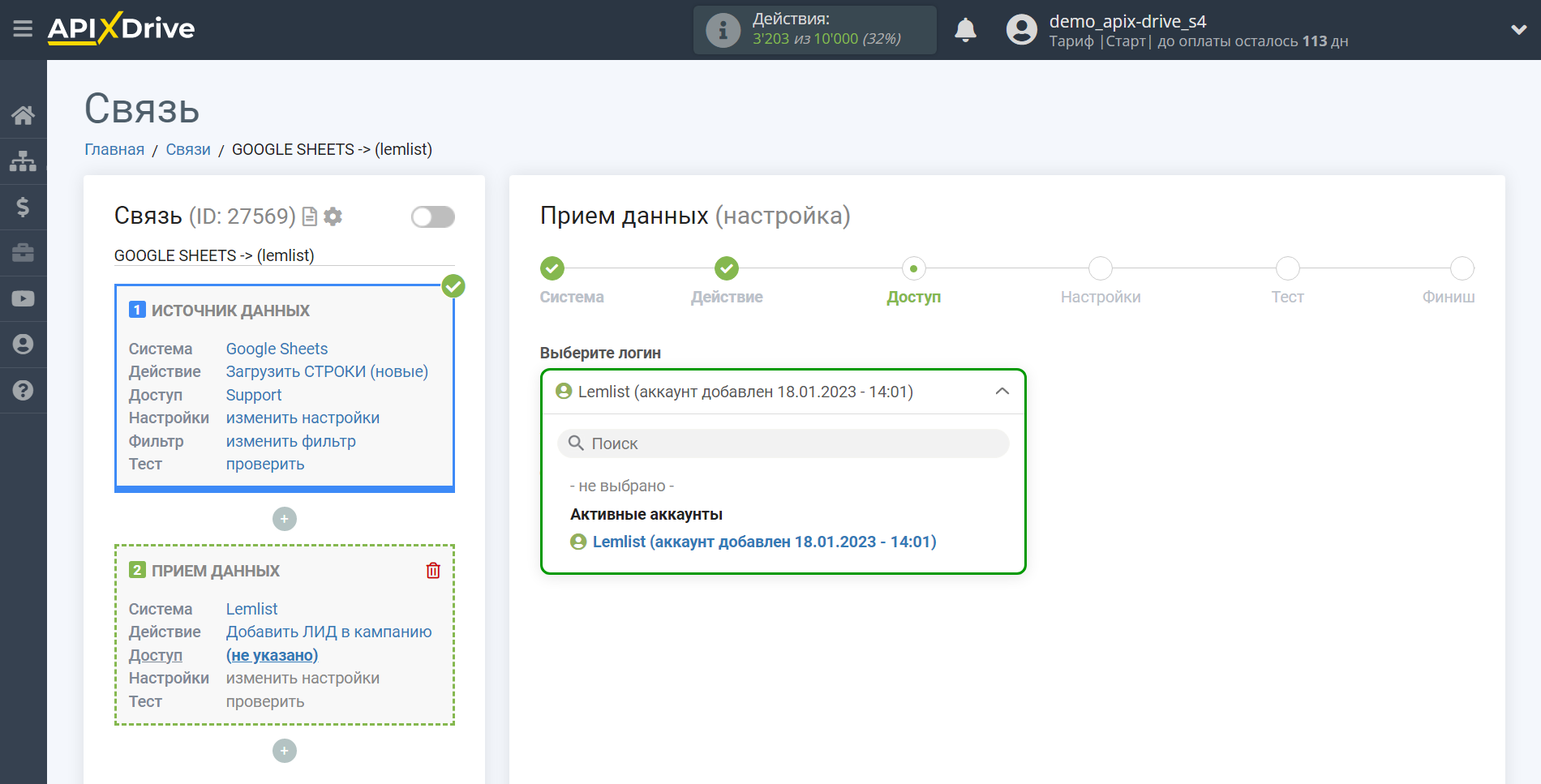Click the actions counter panel
Screen dimensions: 1541x784
(x=815, y=30)
